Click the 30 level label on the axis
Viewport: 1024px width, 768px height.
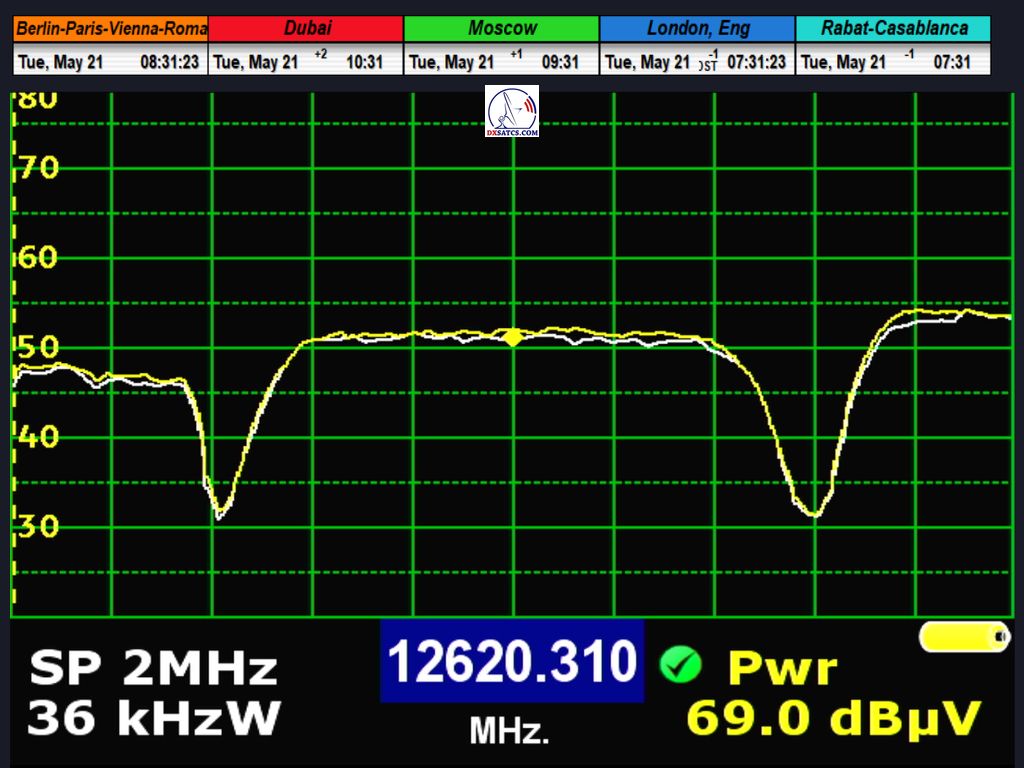click(38, 526)
